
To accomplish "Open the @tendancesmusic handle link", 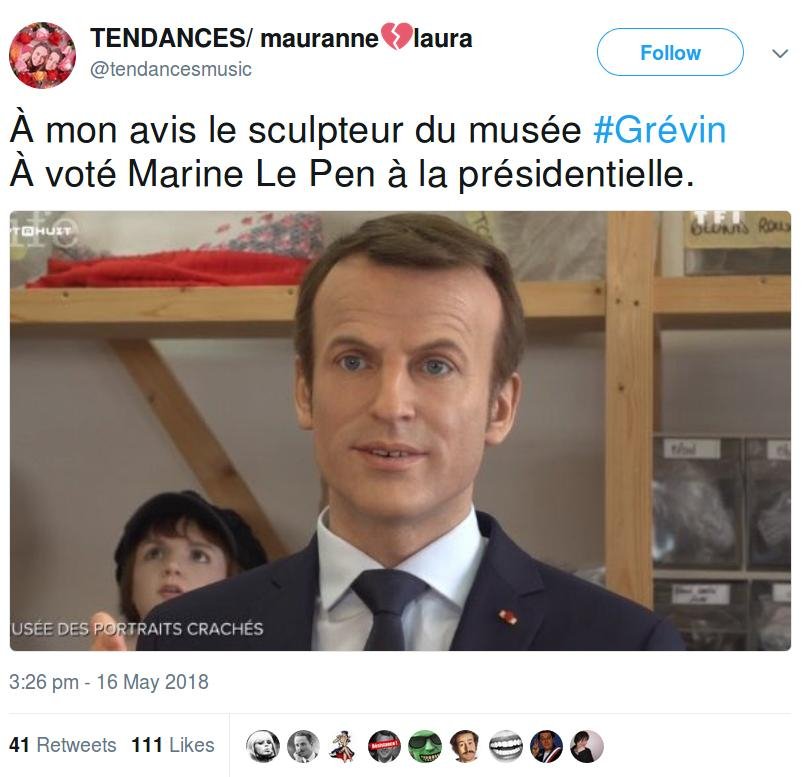I will pyautogui.click(x=171, y=69).
